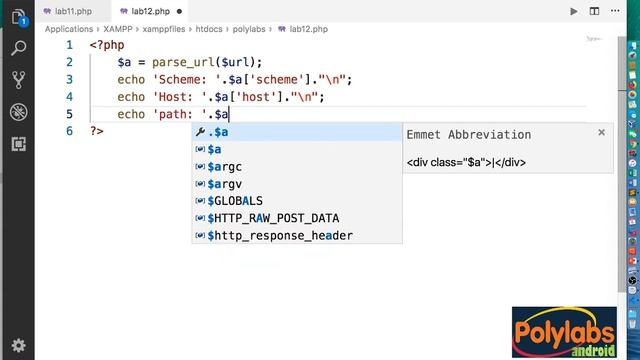This screenshot has width=640, height=360.
Task: Click the 'Scheme: ' string on line 3
Action: pyautogui.click(x=187, y=79)
